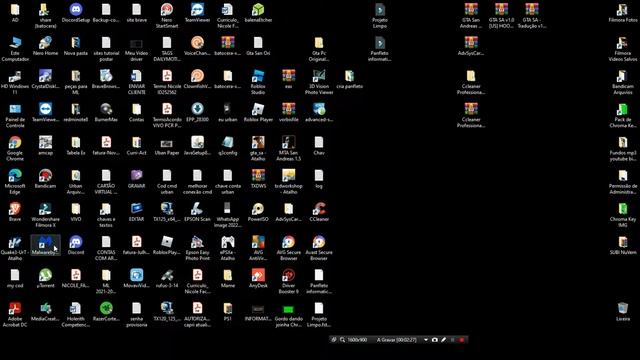Screen dimensions: 640x360
Task: Select the GTA San Andreas archive icon
Action: click(x=471, y=16)
